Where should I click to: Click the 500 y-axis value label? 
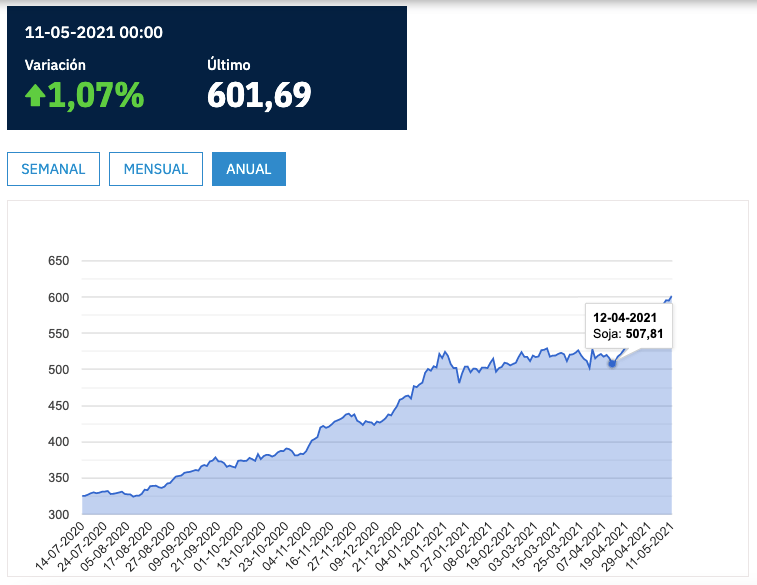coord(59,370)
